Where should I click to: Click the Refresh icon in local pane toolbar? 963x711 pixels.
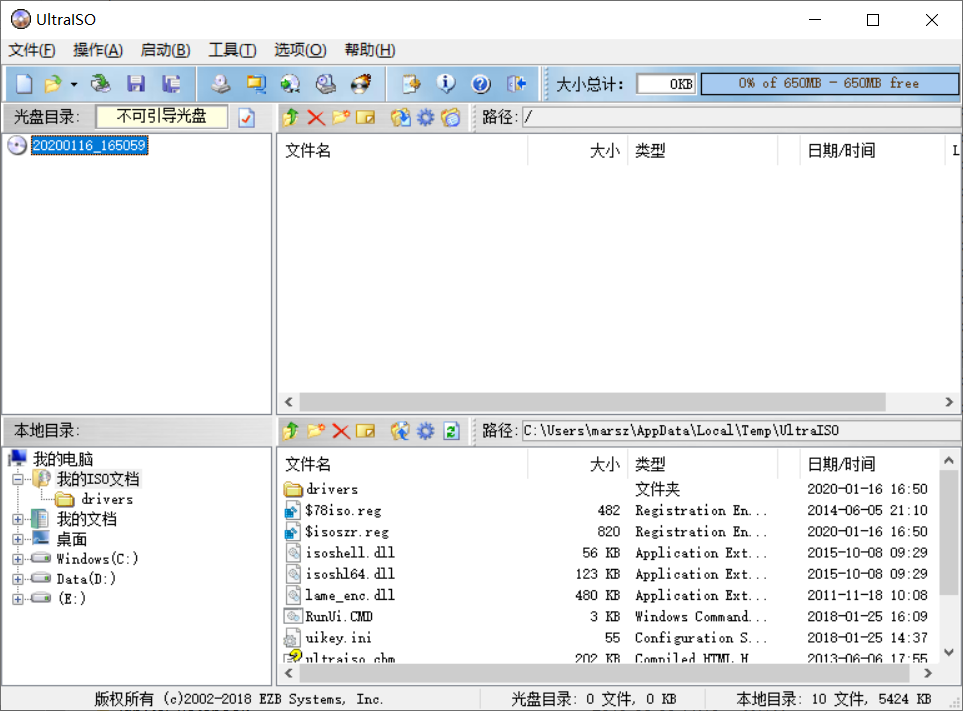pos(451,431)
